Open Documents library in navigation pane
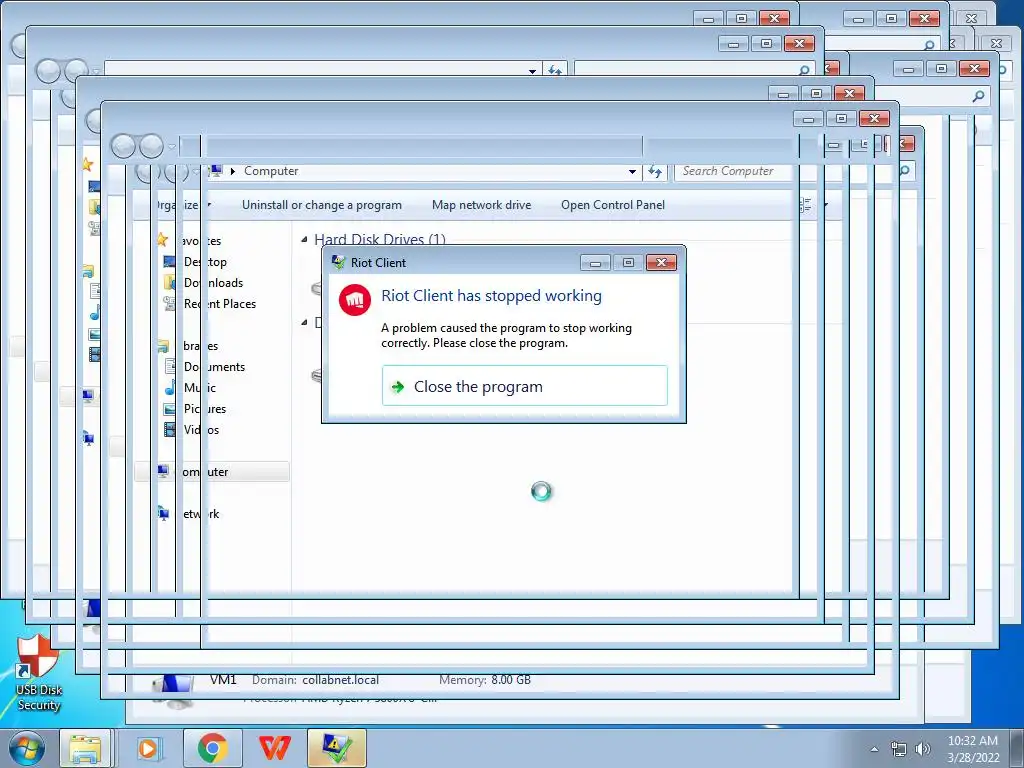Viewport: 1024px width, 768px height. (x=214, y=367)
